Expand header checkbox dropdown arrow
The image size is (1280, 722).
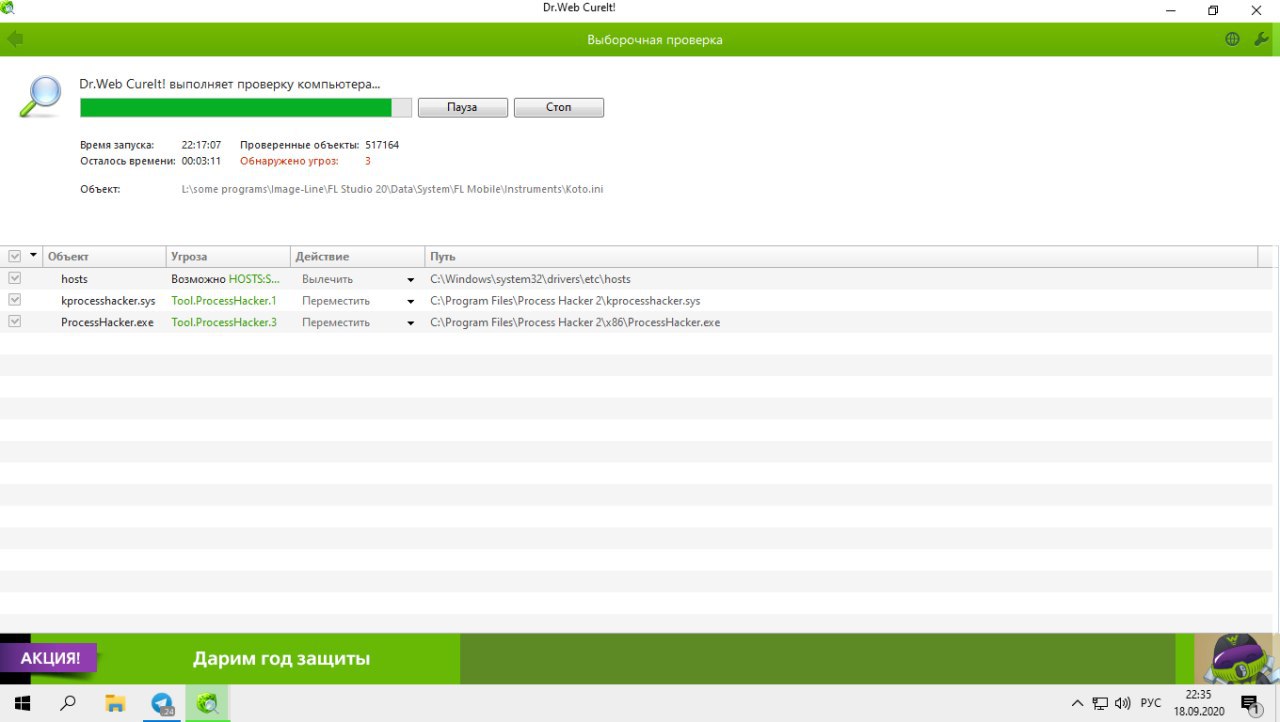(x=34, y=256)
